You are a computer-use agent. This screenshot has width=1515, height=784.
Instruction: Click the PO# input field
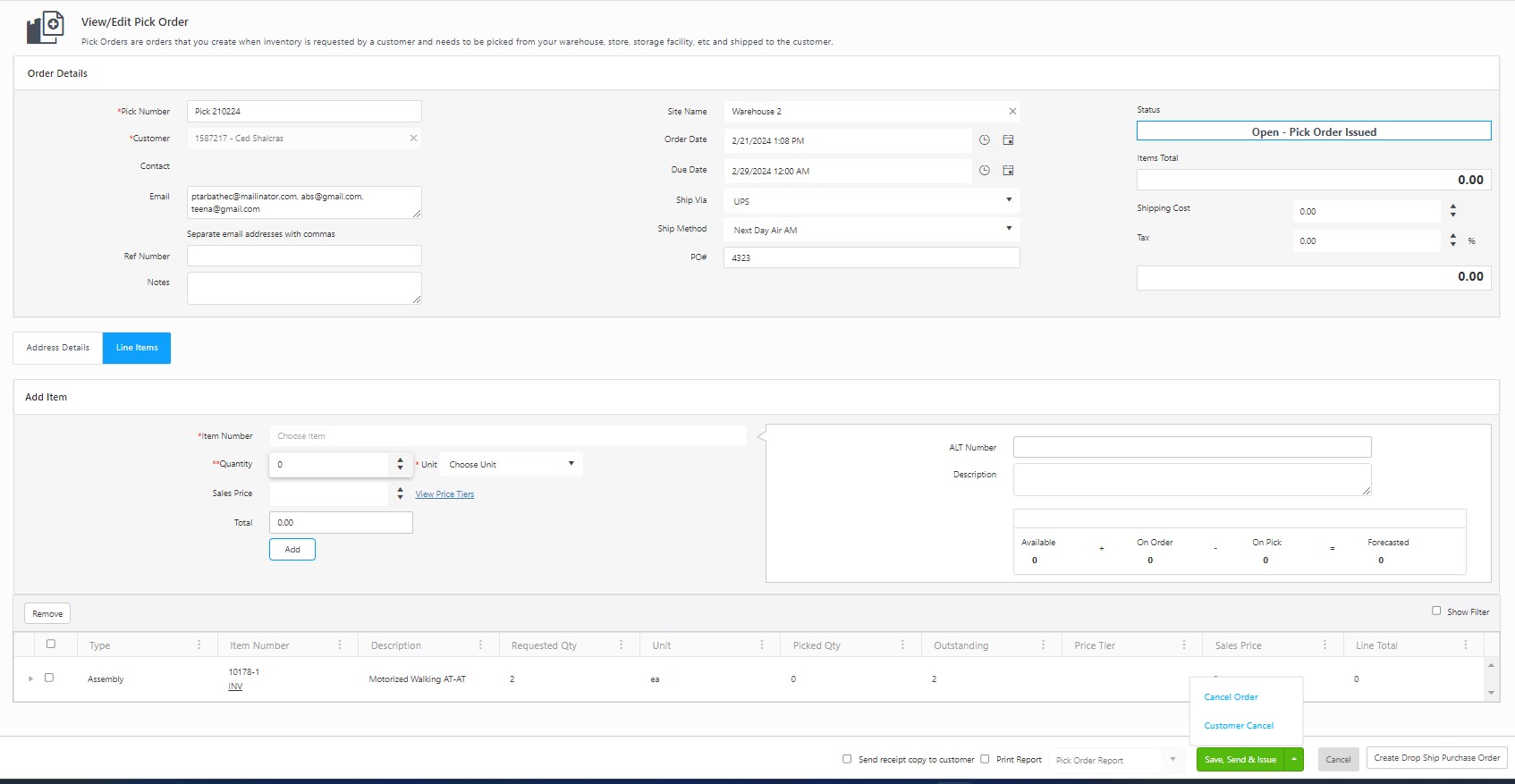[x=871, y=257]
